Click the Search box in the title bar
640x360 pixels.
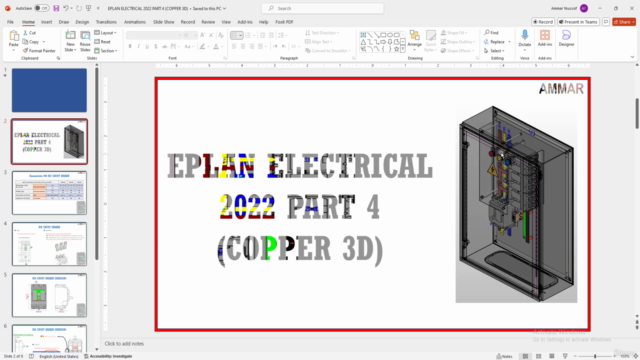point(322,8)
